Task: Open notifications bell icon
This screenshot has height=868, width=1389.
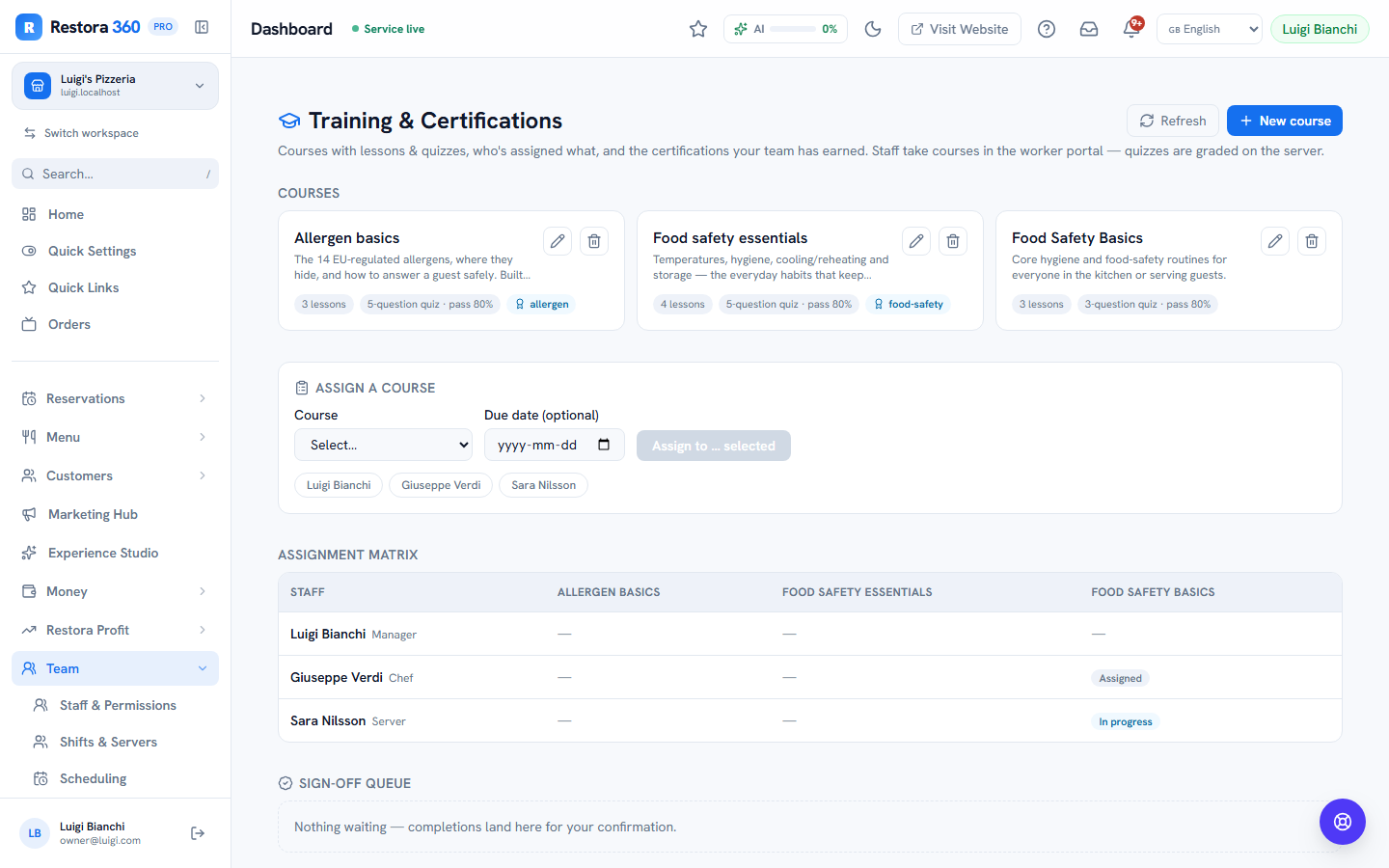Action: [x=1131, y=29]
